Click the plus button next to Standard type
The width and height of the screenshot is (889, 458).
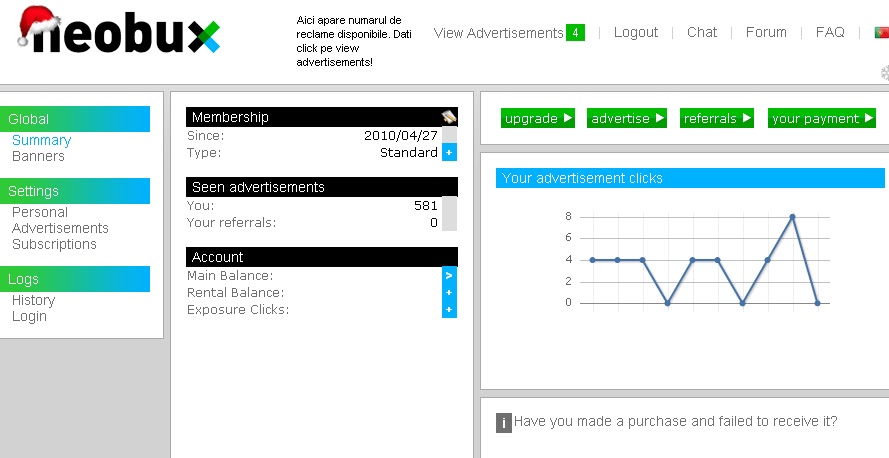(x=449, y=152)
